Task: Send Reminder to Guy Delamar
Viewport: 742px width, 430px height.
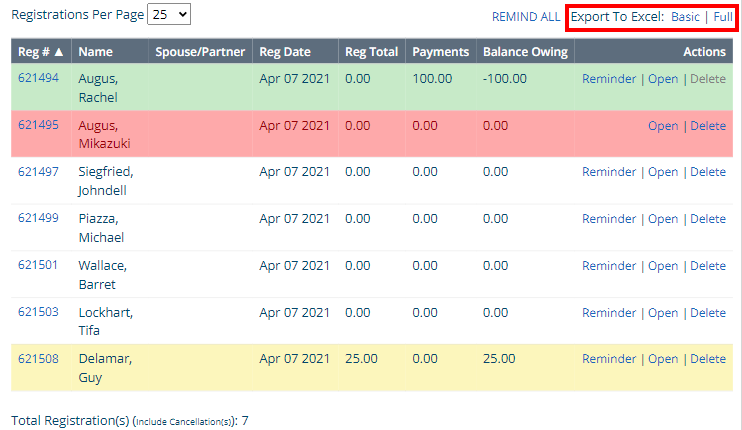Action: point(609,359)
